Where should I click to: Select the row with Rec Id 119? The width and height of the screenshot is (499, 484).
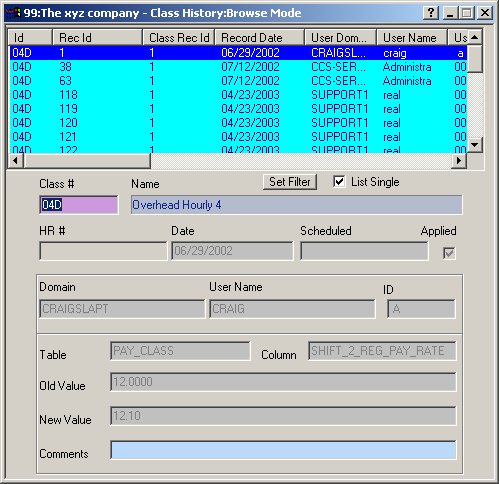[x=238, y=109]
